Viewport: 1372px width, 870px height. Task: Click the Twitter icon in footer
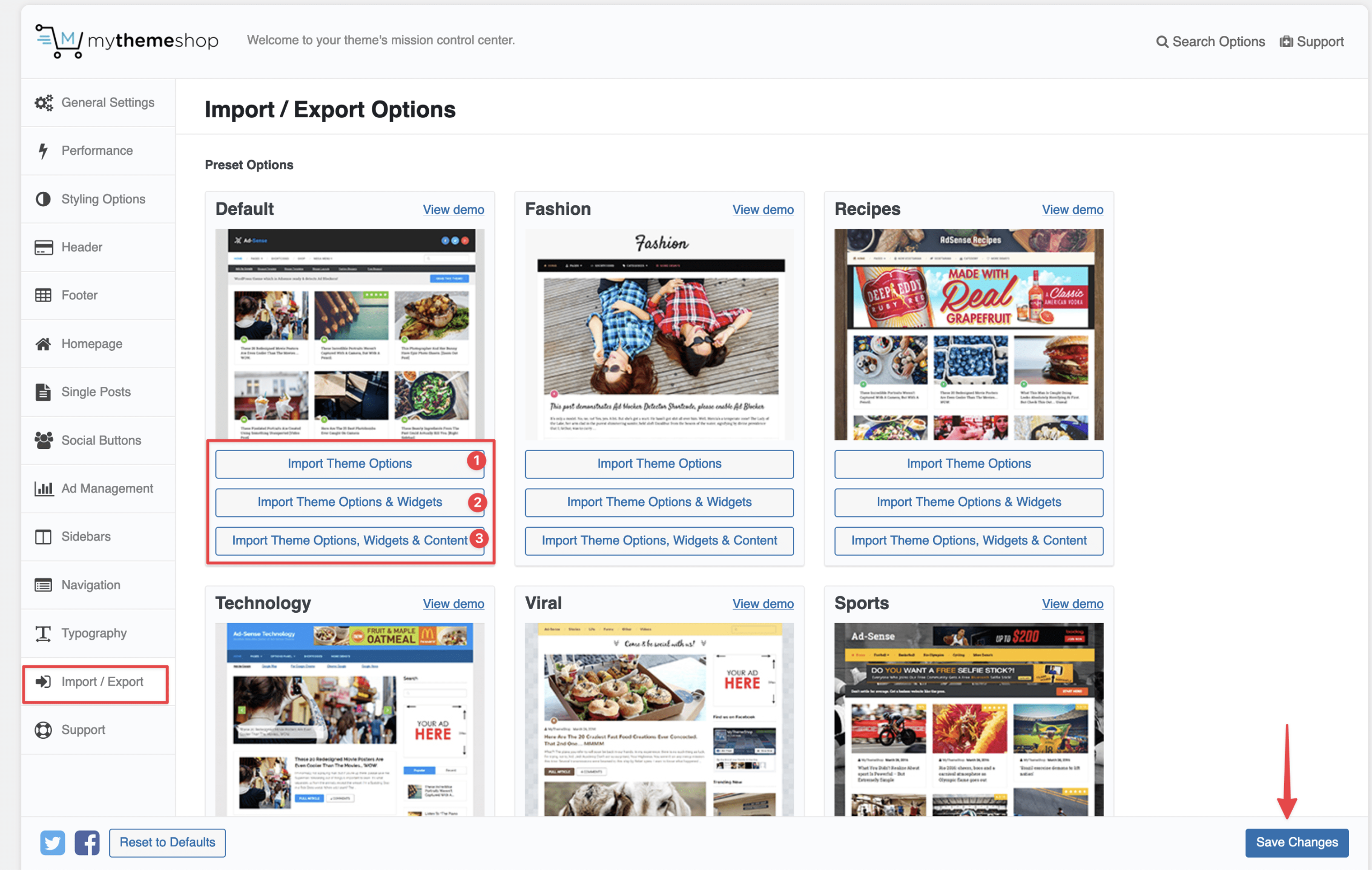tap(53, 842)
